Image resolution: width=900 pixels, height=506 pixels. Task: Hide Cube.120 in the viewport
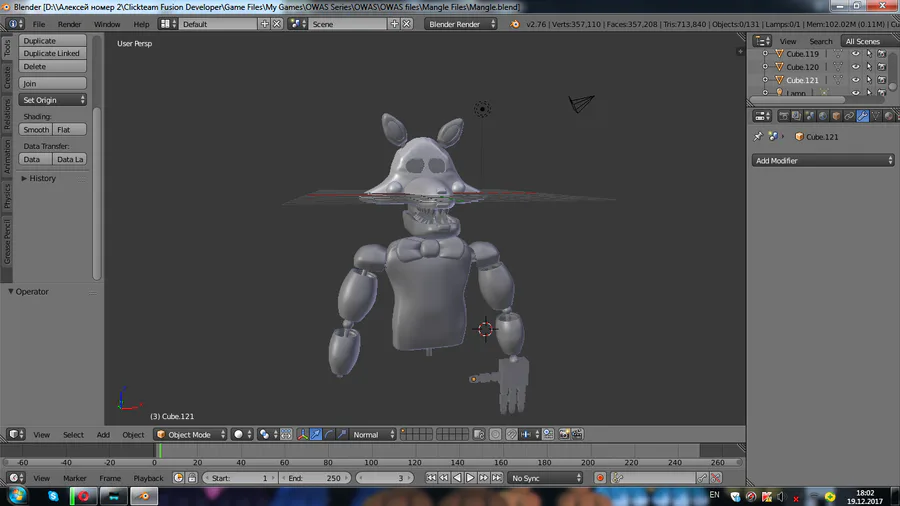(x=855, y=67)
